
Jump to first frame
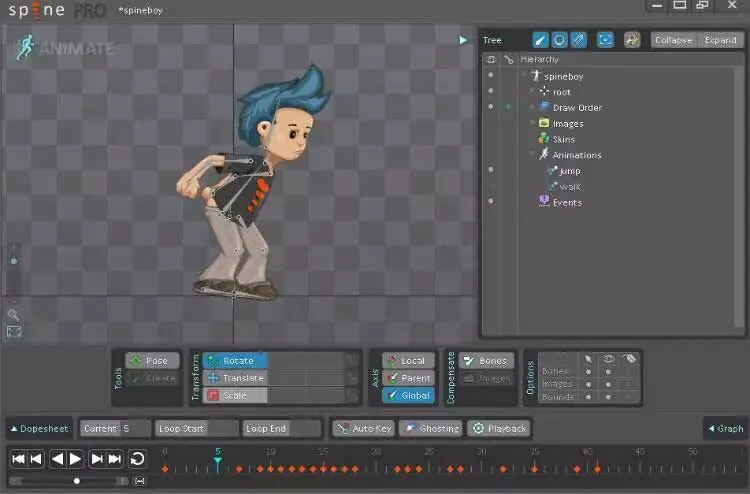pos(19,459)
